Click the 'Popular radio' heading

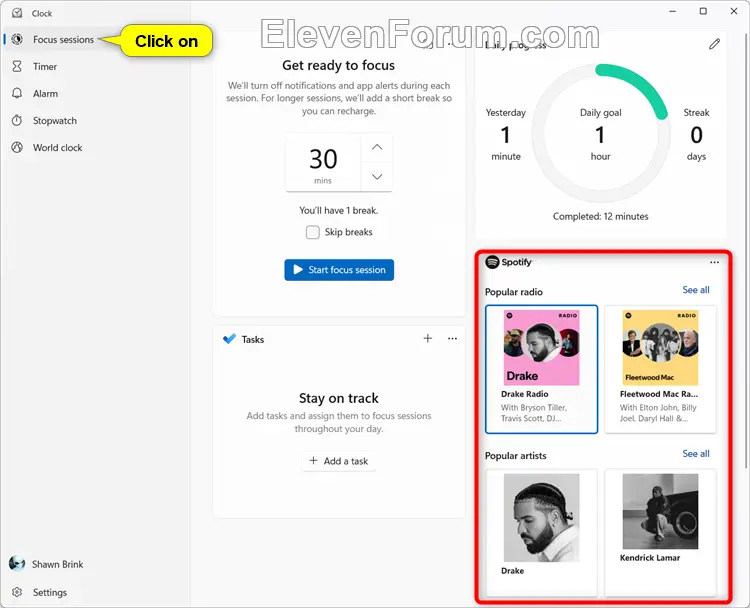point(514,292)
